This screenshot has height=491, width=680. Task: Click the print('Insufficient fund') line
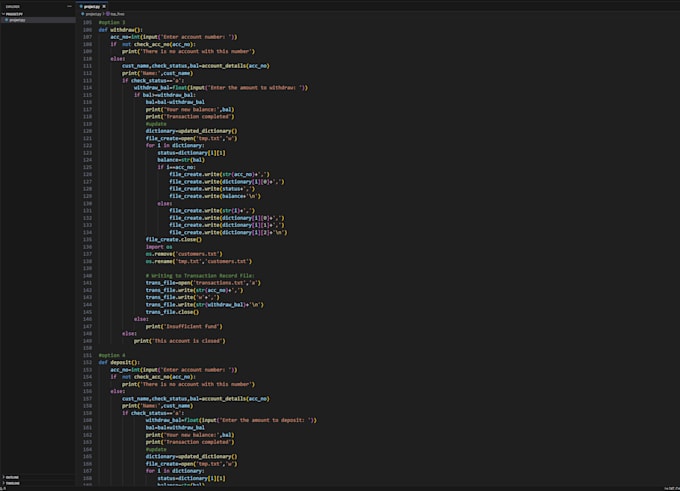(x=184, y=327)
